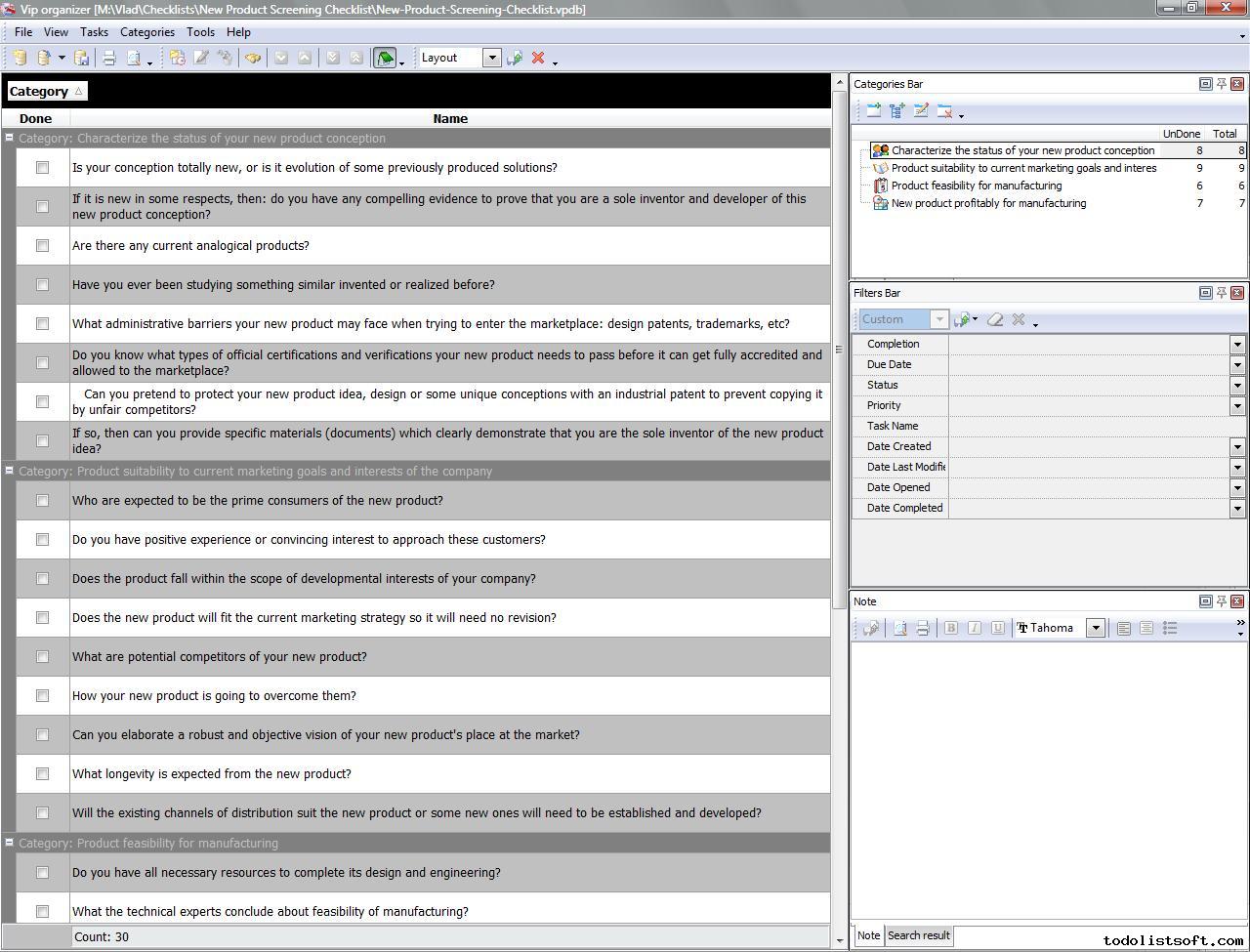The height and width of the screenshot is (952, 1250).
Task: Open the Categories menu
Action: 146,32
